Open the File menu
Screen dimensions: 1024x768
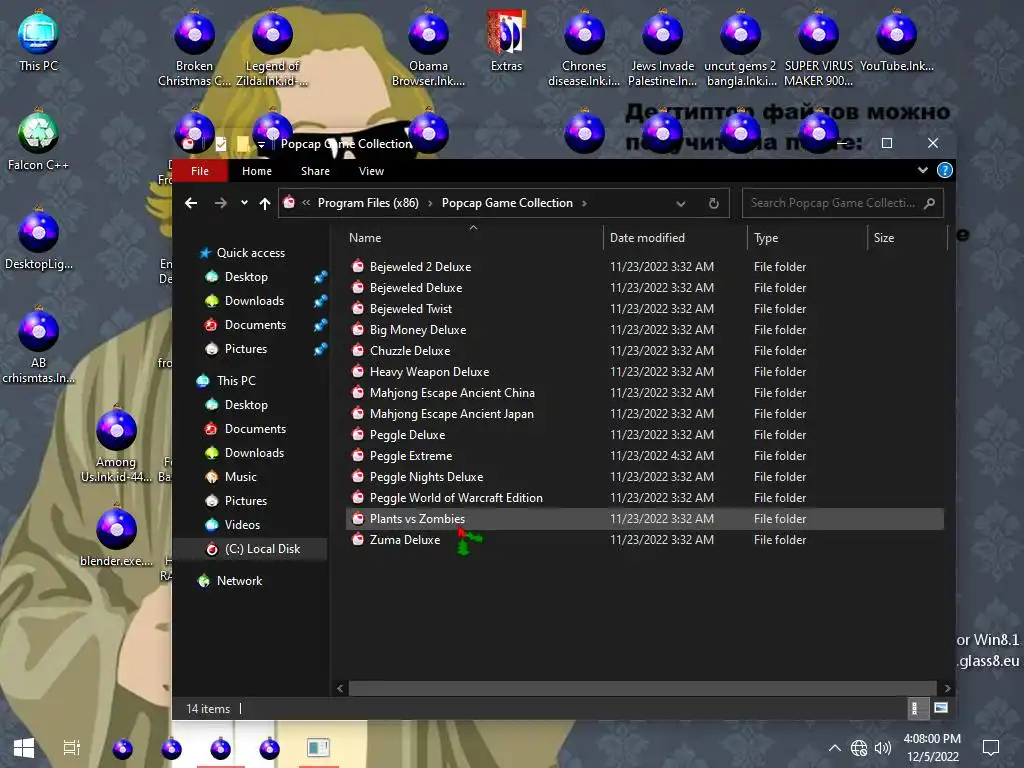pyautogui.click(x=200, y=170)
